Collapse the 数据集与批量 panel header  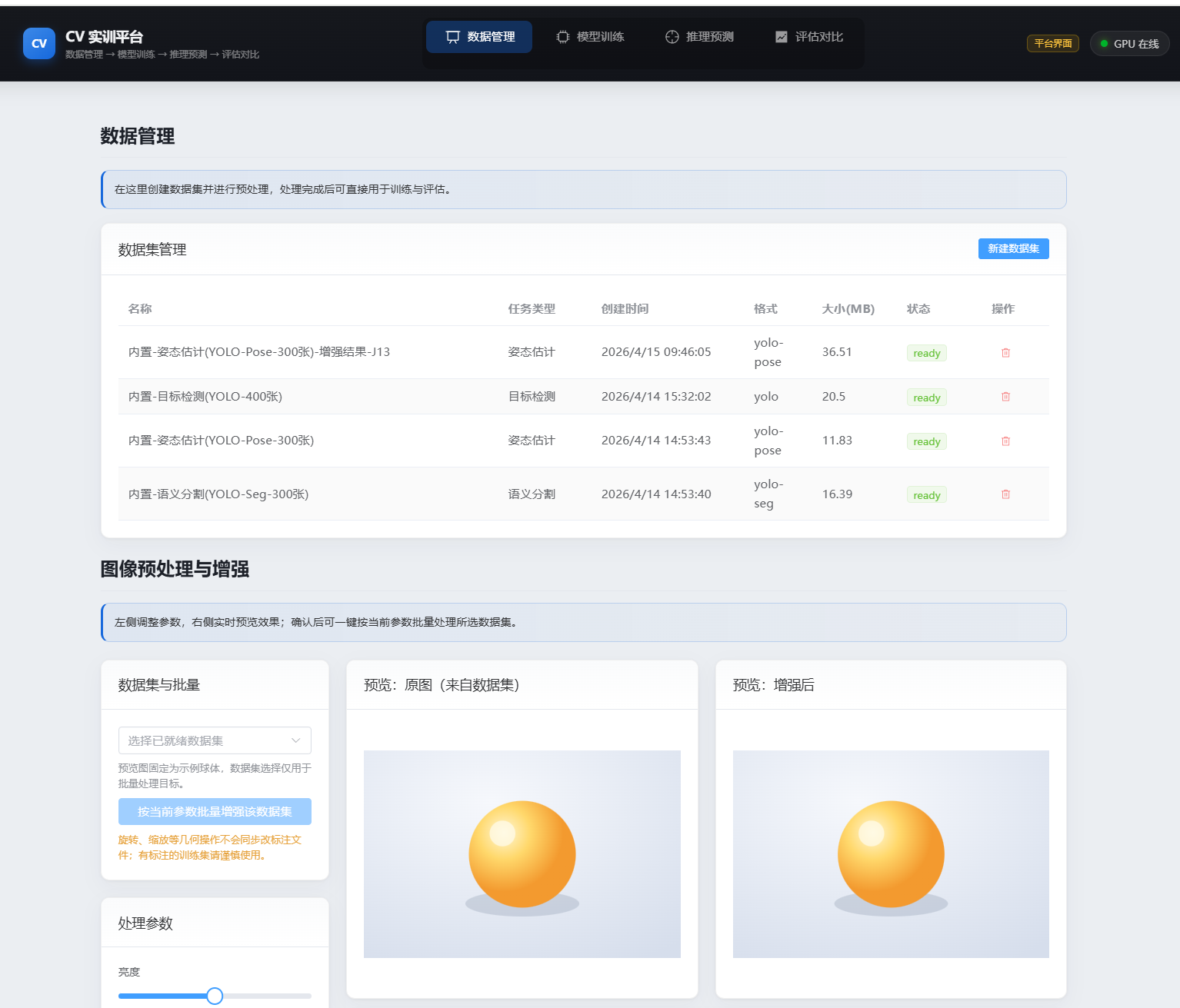pyautogui.click(x=158, y=684)
